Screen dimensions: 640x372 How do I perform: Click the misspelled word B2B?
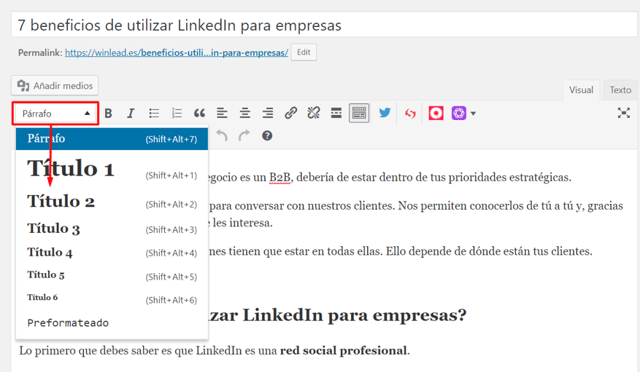coord(280,177)
